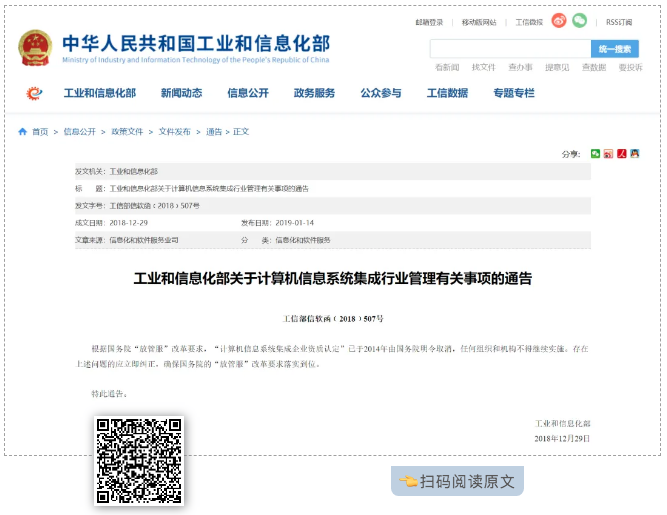Click the orange gear logo in navigation
This screenshot has height=515, width=667.
point(34,93)
